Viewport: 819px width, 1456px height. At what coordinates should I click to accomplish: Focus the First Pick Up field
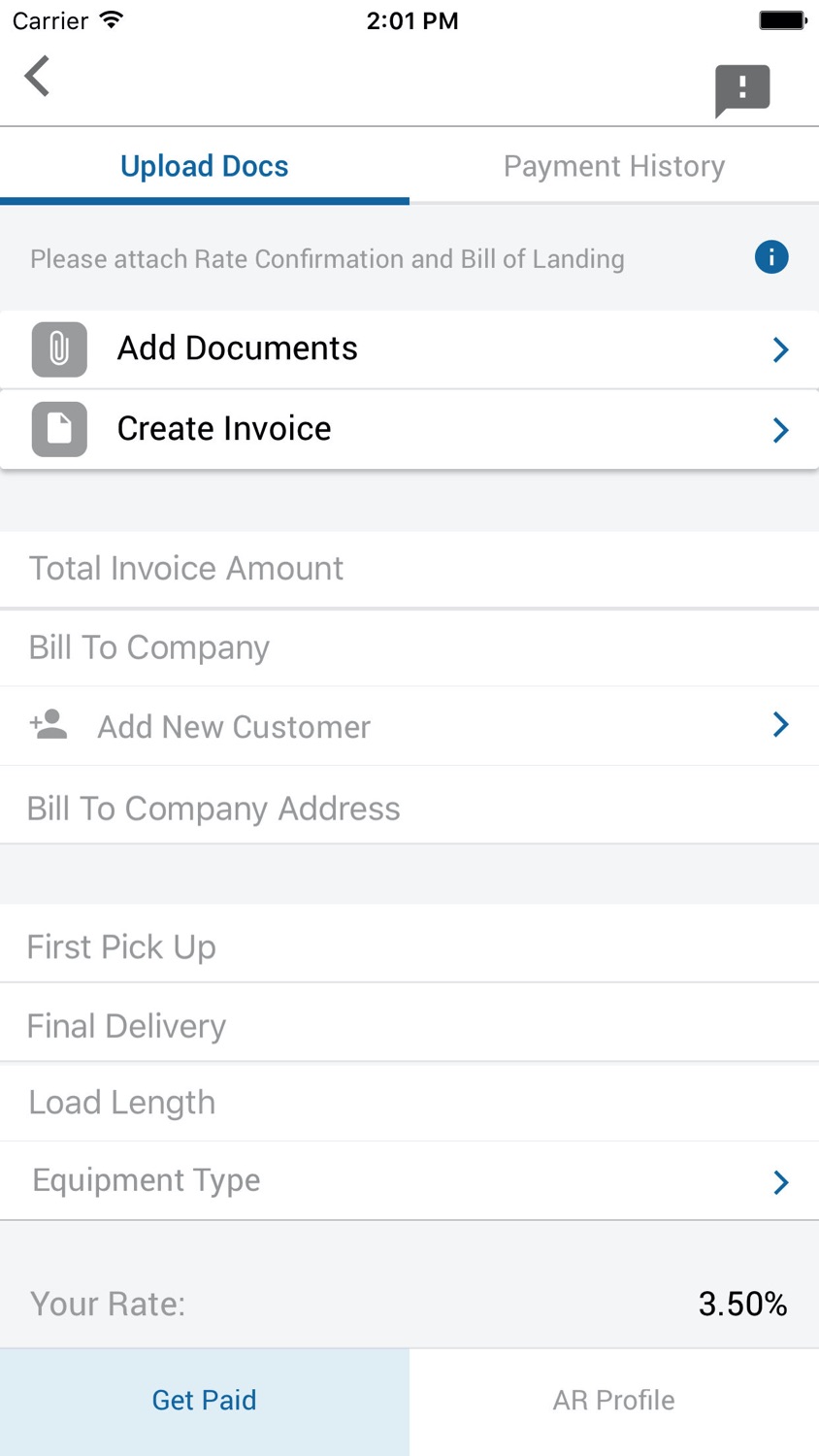pos(409,946)
